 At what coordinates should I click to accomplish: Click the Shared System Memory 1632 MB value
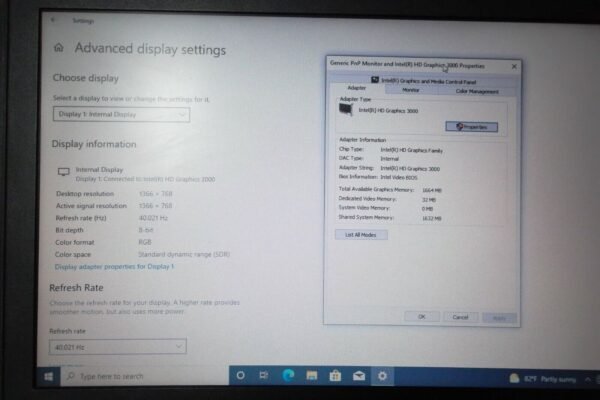click(x=432, y=218)
